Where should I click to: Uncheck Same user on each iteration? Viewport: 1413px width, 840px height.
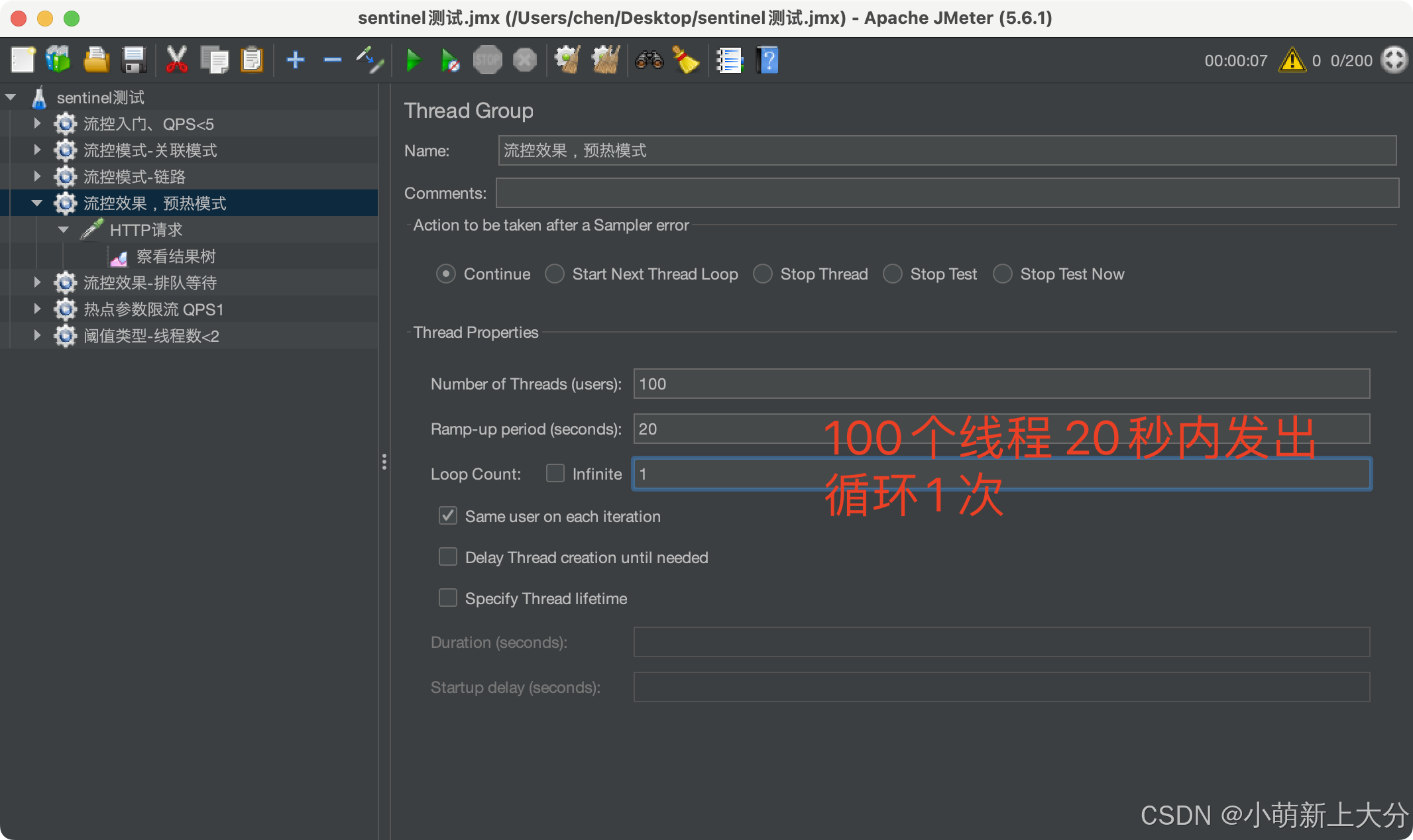[x=448, y=516]
